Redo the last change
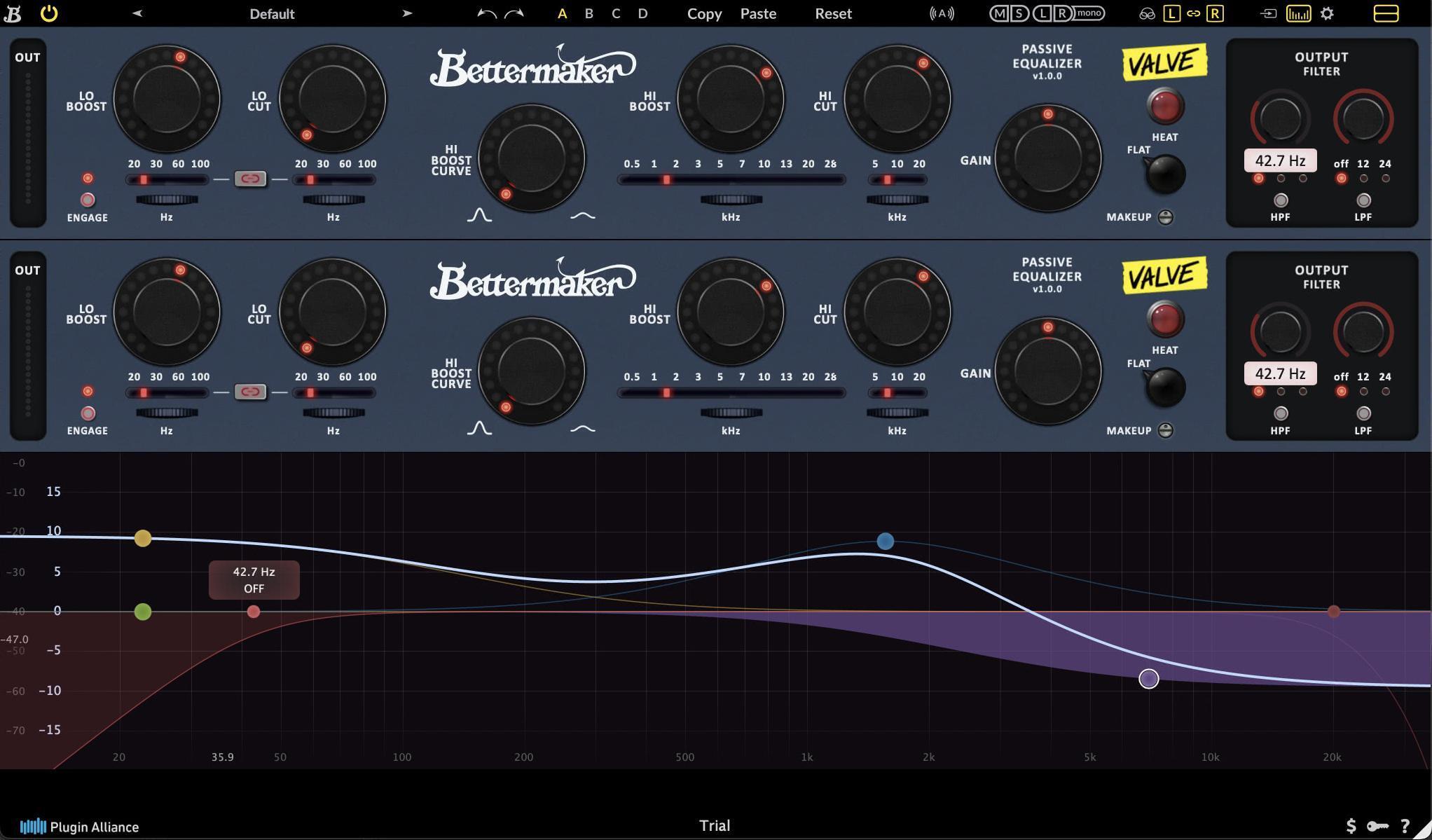Image resolution: width=1432 pixels, height=840 pixels. click(x=514, y=13)
